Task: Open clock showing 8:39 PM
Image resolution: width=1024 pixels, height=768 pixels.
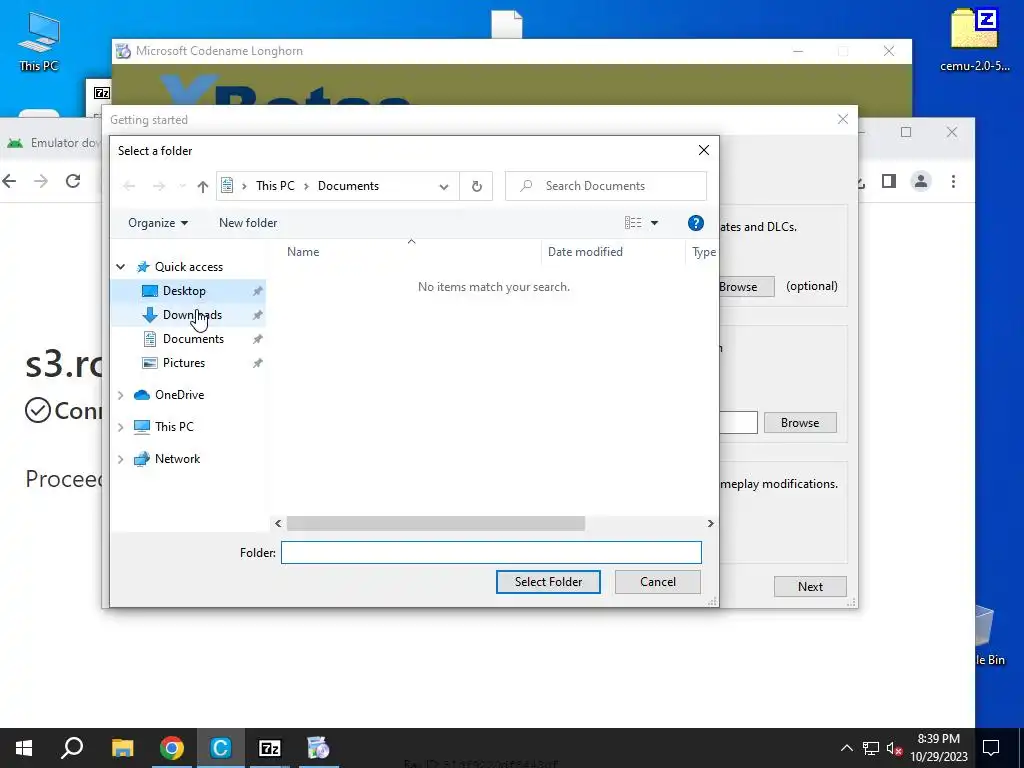Action: coord(938,748)
